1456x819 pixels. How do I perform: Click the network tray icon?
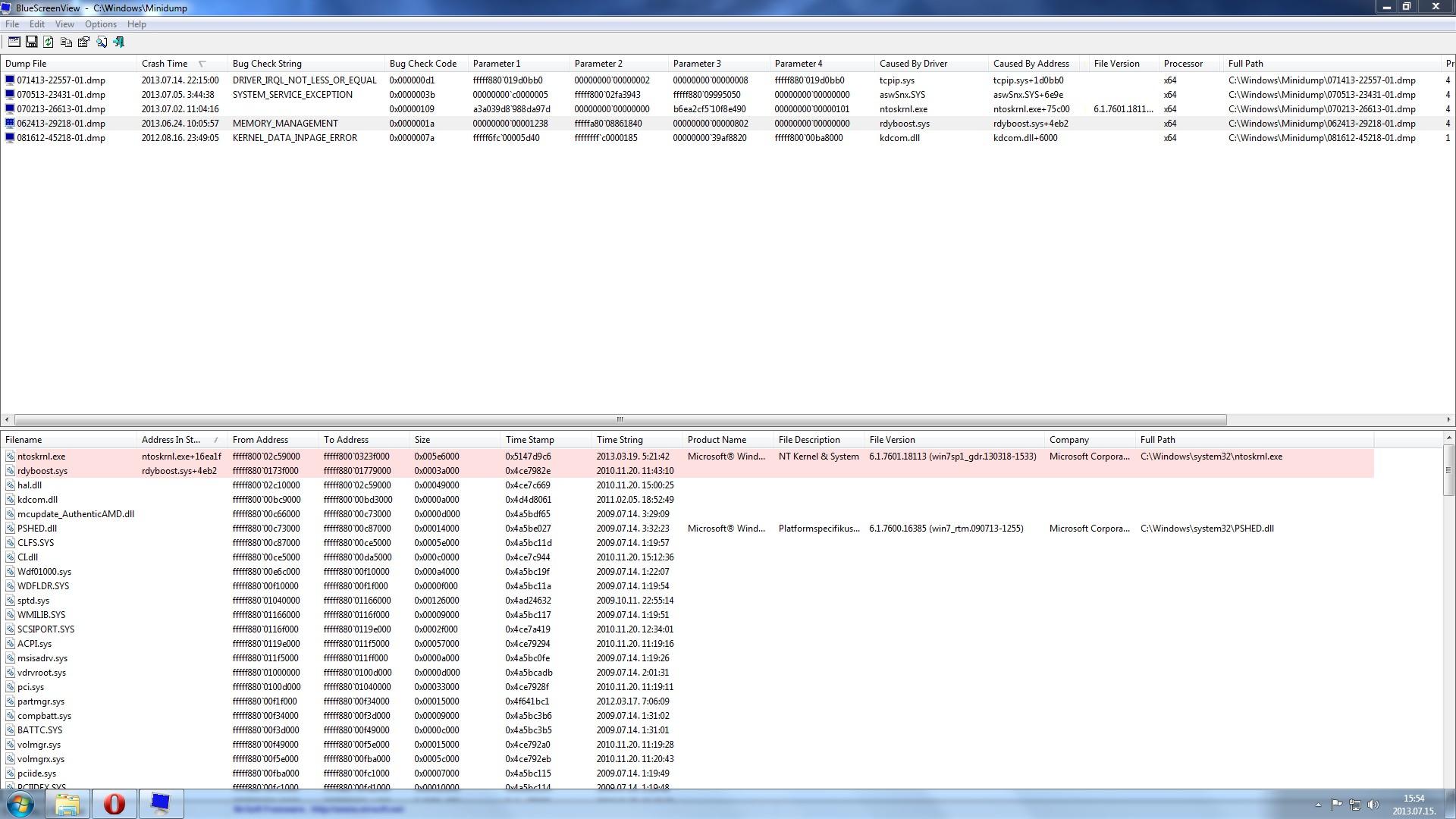[x=1354, y=805]
